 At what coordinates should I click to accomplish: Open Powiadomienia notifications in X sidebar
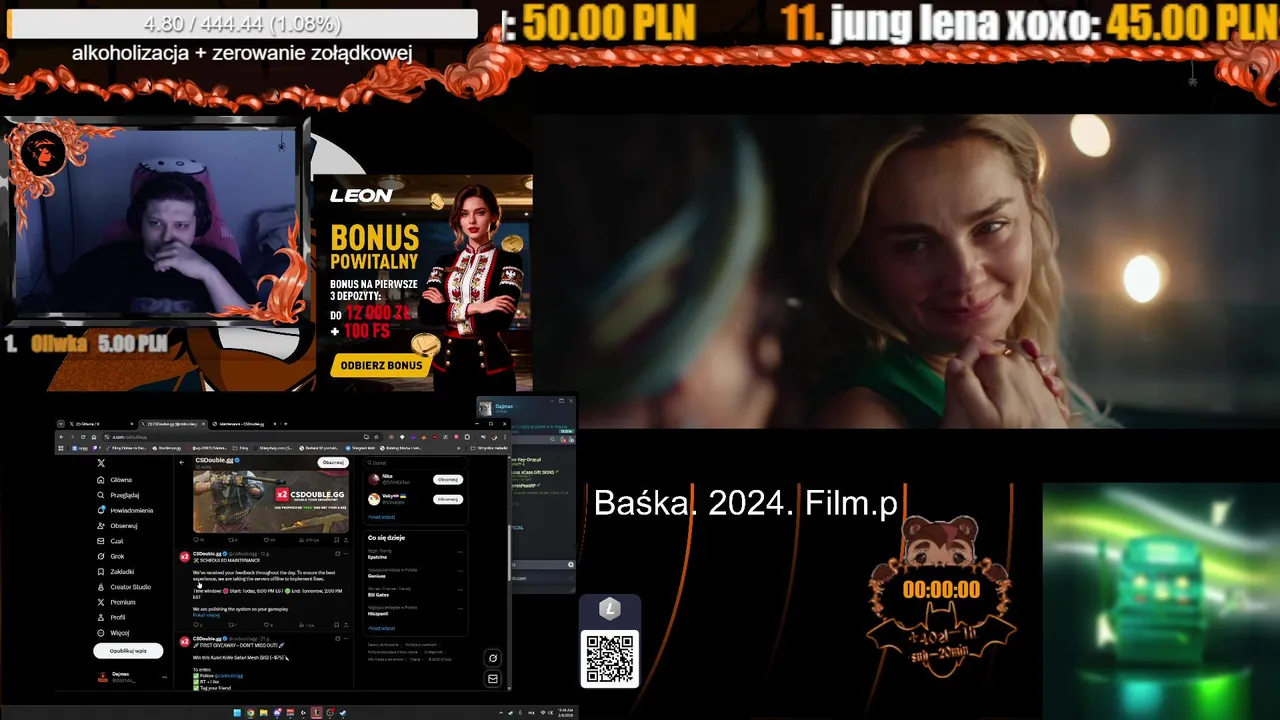(125, 510)
